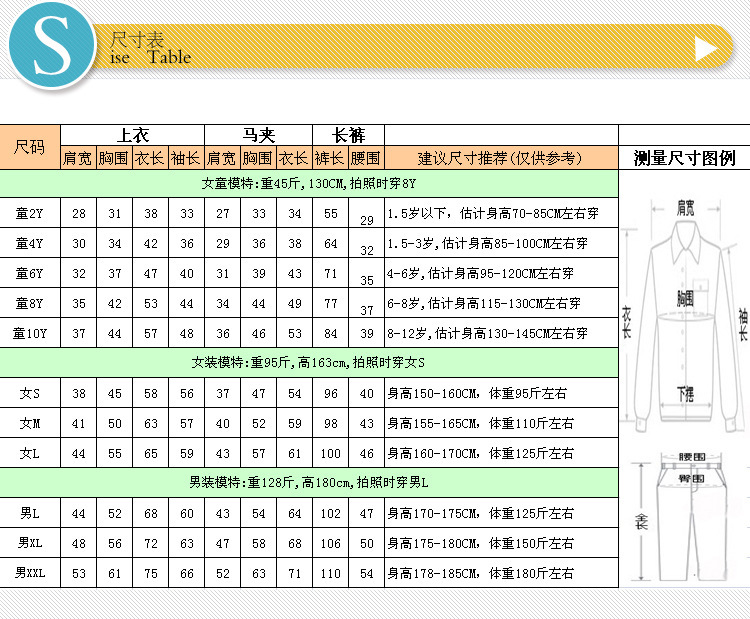Click the 尺寸表 banner title
Viewport: 750px width, 619px height.
137,40
